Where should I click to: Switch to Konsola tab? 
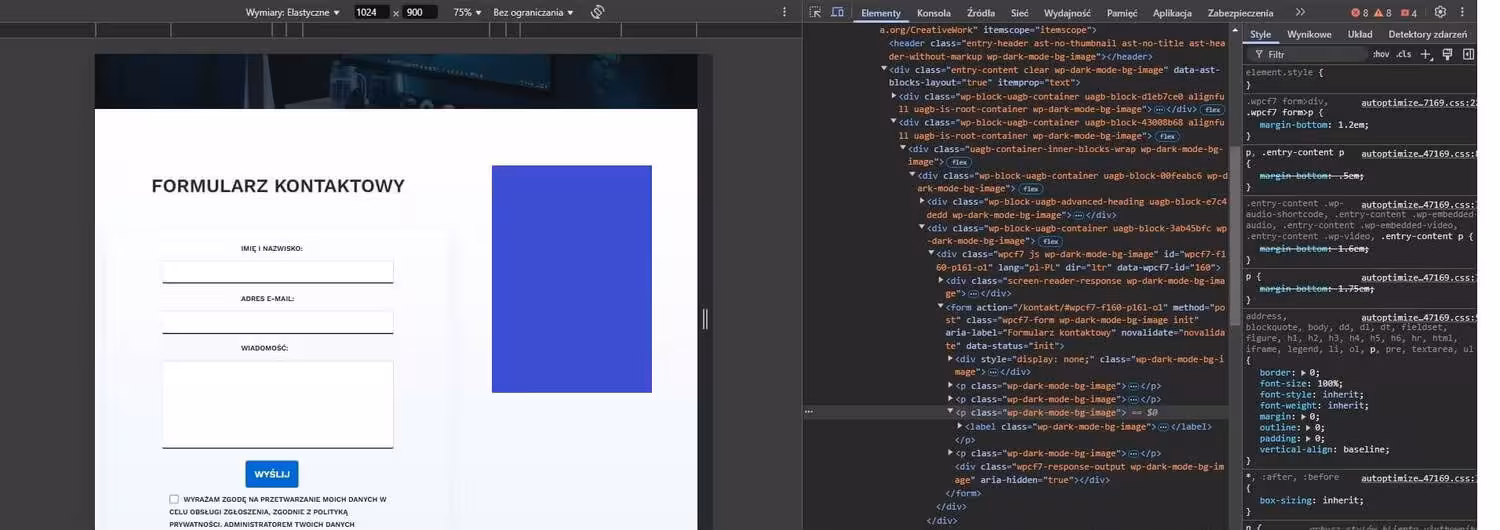[933, 13]
